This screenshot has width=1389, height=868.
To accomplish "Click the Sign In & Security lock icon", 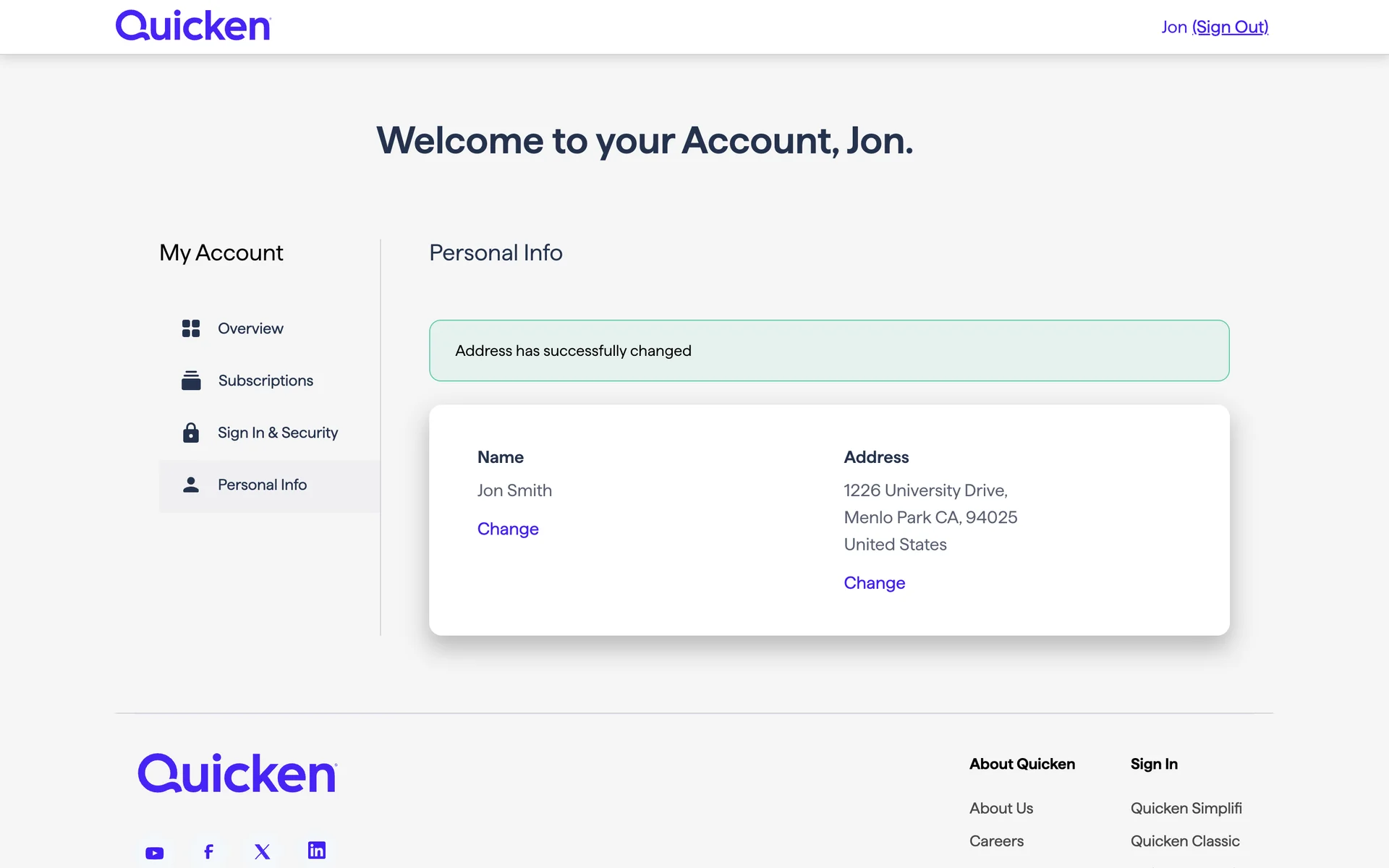I will click(190, 433).
